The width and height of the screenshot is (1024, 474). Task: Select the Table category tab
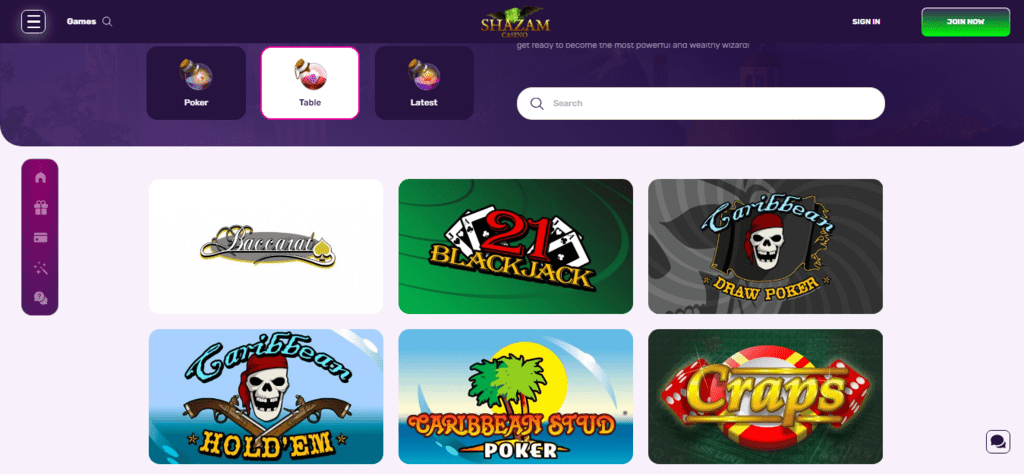(x=310, y=83)
